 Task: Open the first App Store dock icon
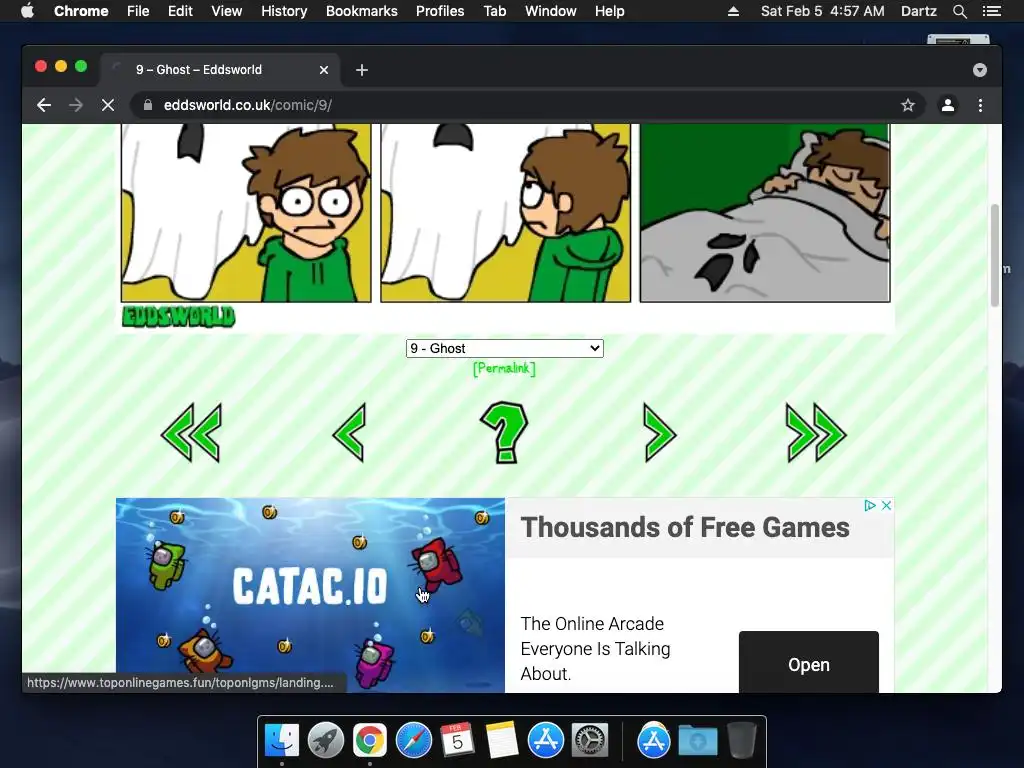[545, 741]
